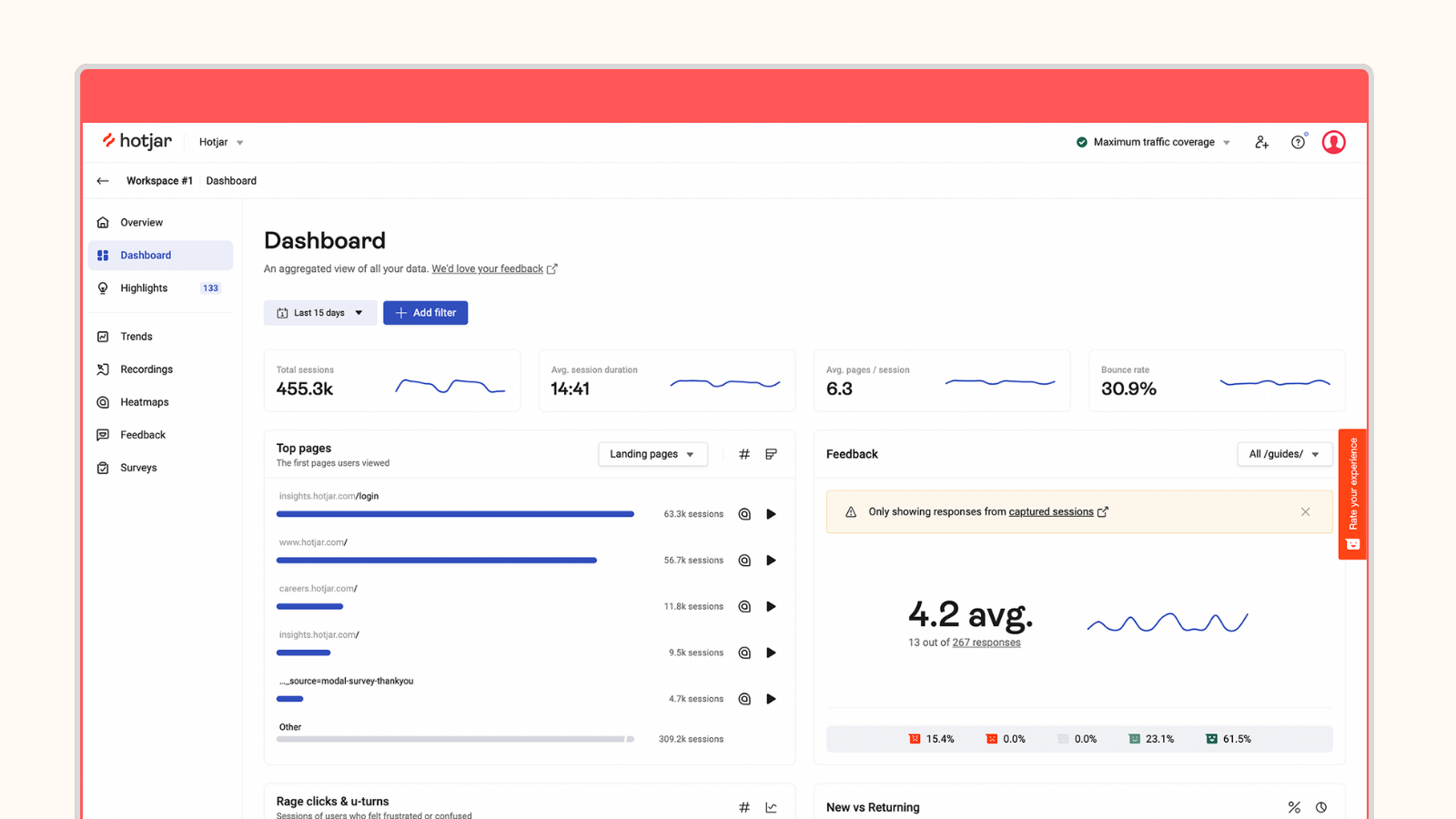Viewport: 1456px width, 819px height.
Task: Open the Last 15 days date picker
Action: (x=319, y=312)
